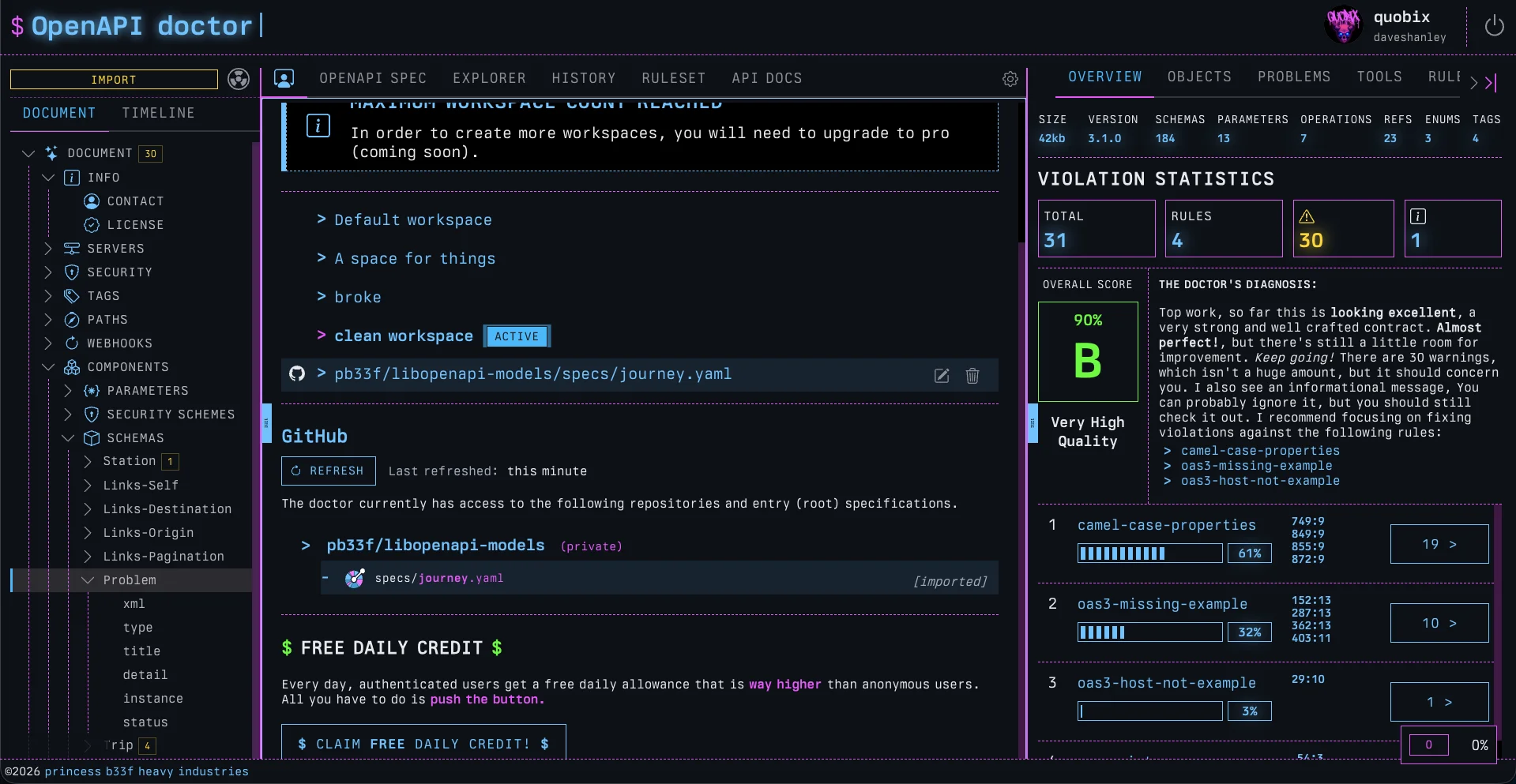
Task: Collapse the Problem schema node
Action: click(x=88, y=580)
